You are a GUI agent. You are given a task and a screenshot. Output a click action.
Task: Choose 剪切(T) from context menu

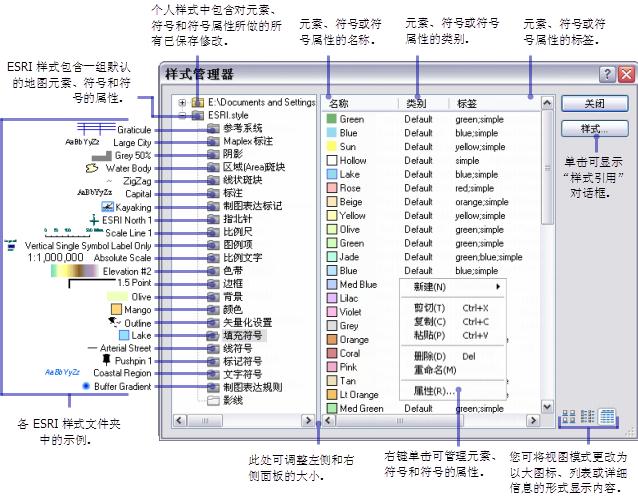(452, 308)
